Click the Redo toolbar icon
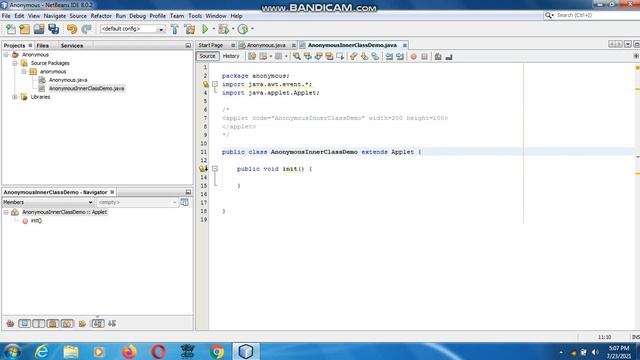Viewport: 640px width, 360px height. [86, 29]
